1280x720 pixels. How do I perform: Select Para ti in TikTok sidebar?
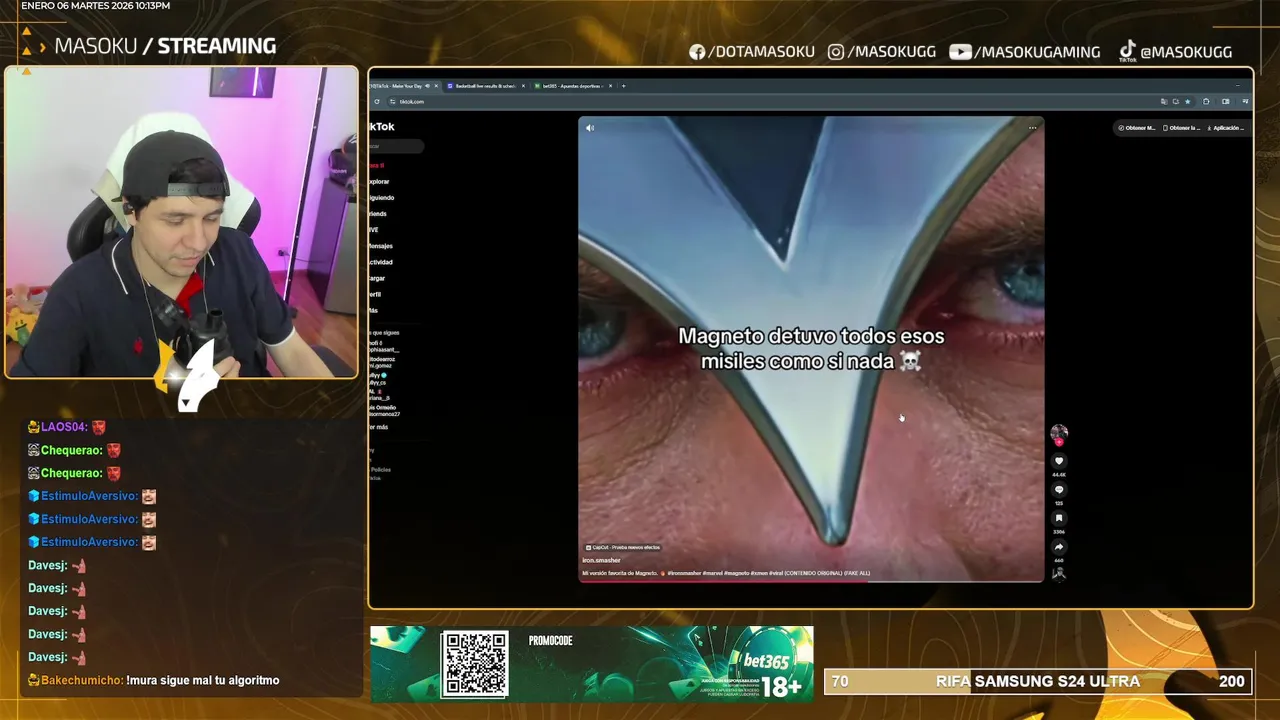click(376, 165)
